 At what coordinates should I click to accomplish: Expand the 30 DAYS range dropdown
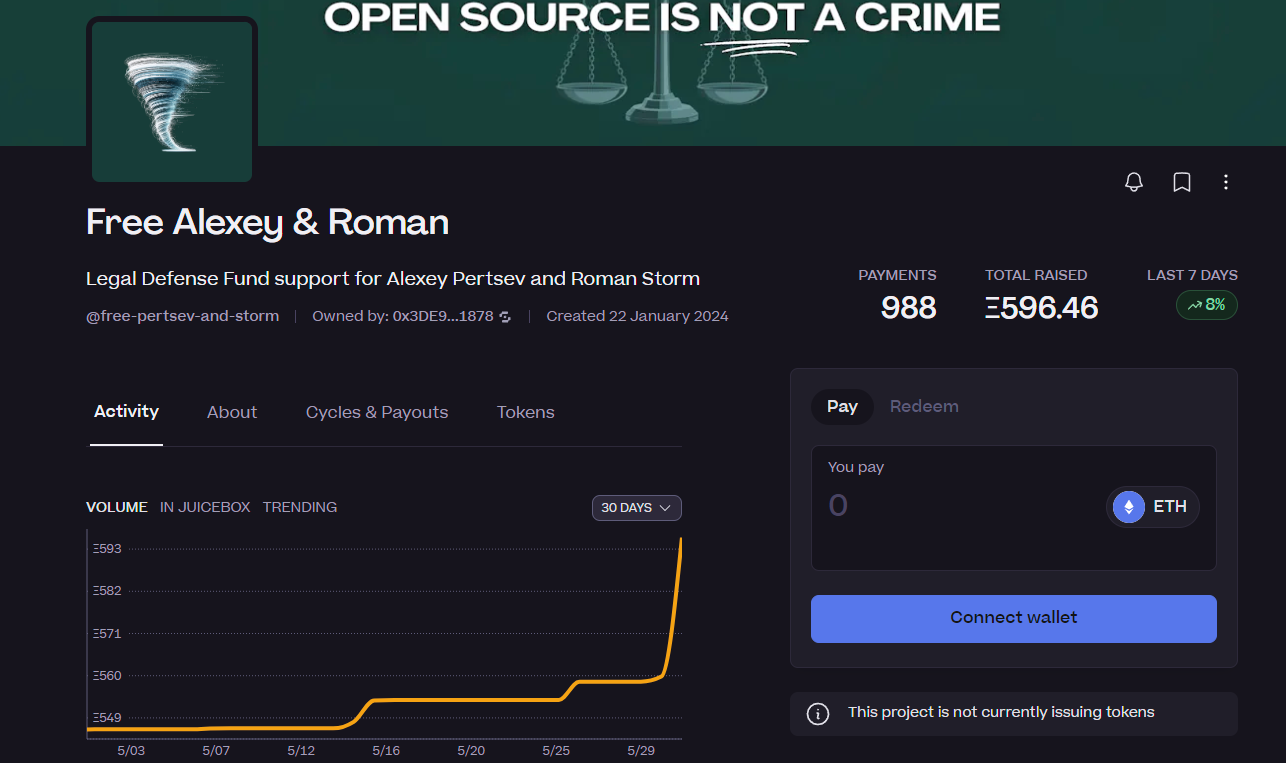637,508
